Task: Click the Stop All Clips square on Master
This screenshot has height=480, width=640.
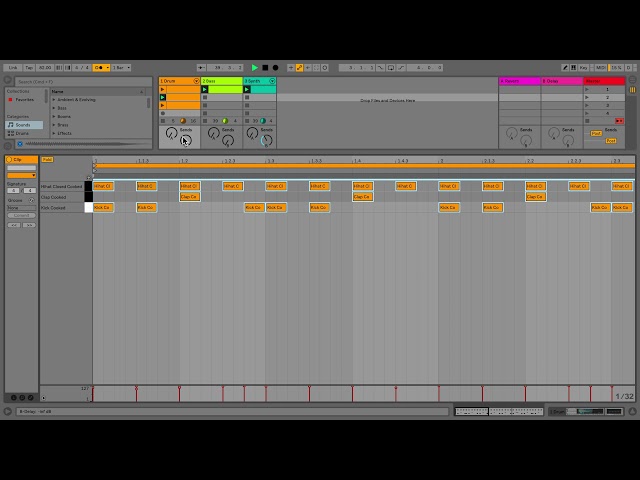Action: (x=587, y=121)
